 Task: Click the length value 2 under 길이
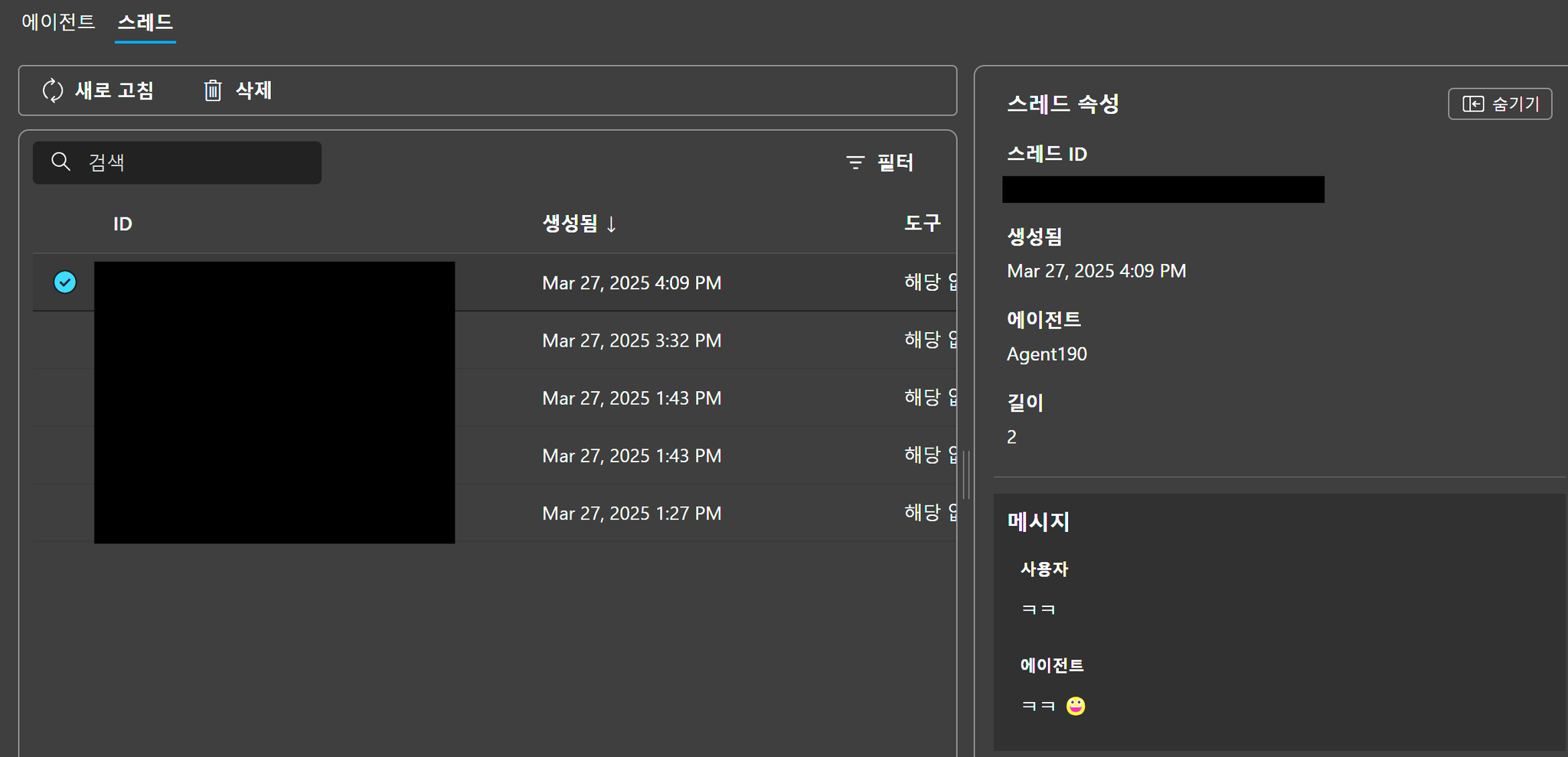click(x=1011, y=437)
